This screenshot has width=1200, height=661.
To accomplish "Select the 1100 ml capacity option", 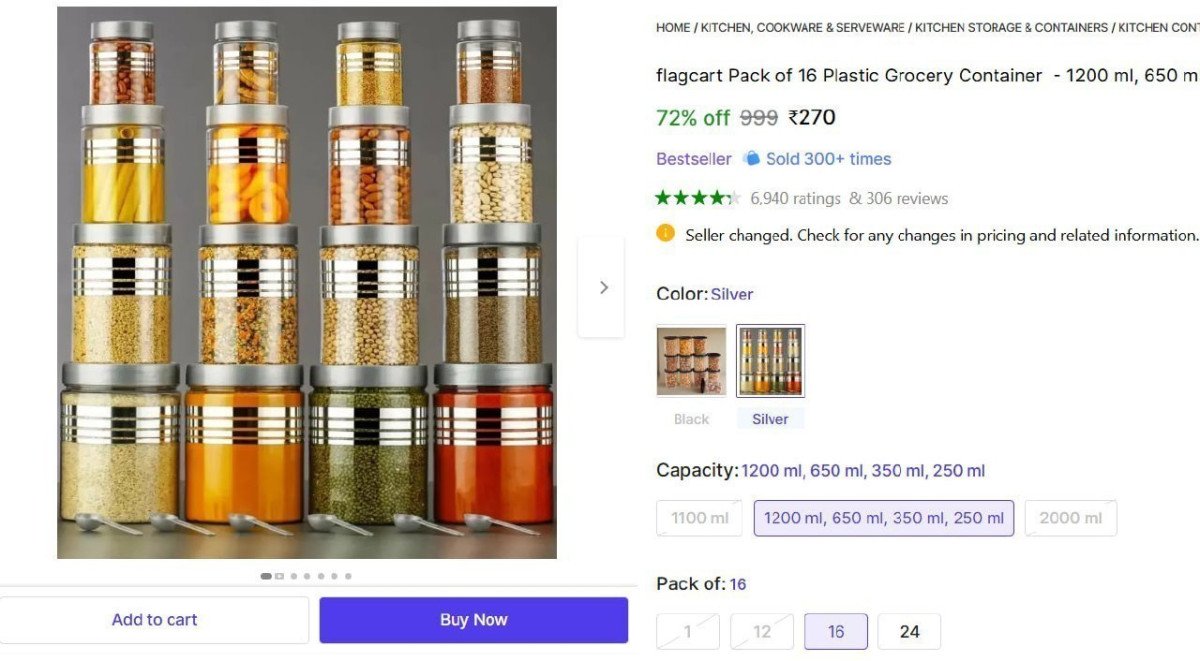I will [x=698, y=518].
